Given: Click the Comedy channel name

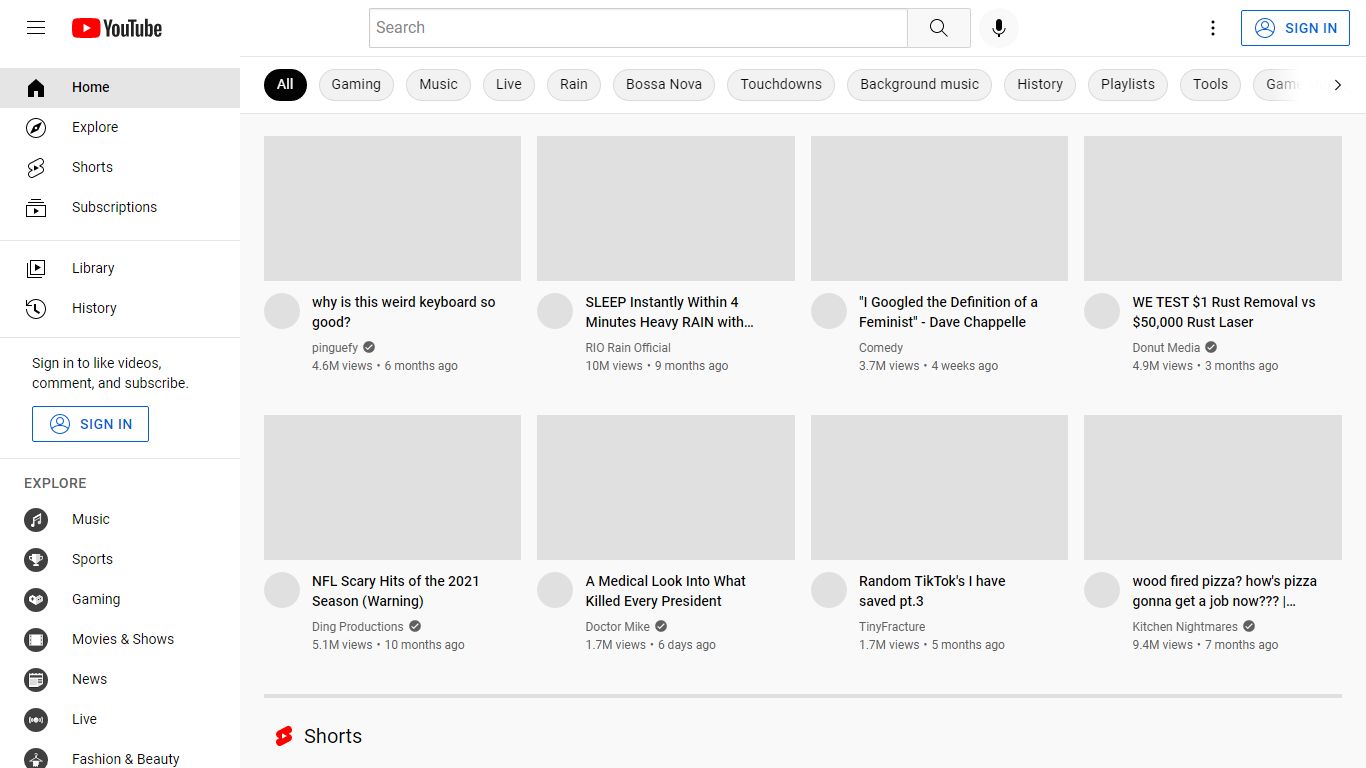Looking at the screenshot, I should coord(881,348).
